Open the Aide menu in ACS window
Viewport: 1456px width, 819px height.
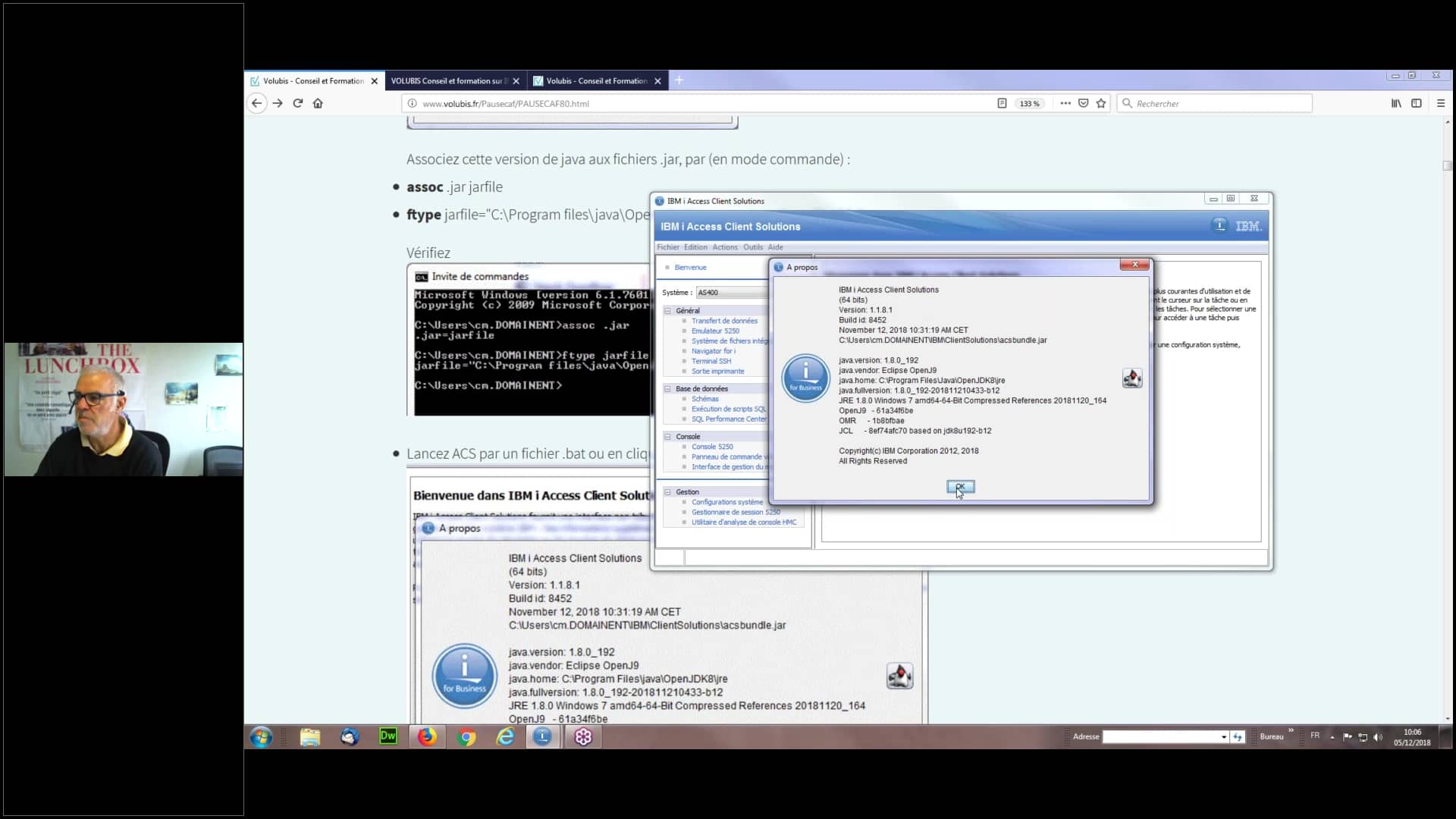pyautogui.click(x=775, y=247)
